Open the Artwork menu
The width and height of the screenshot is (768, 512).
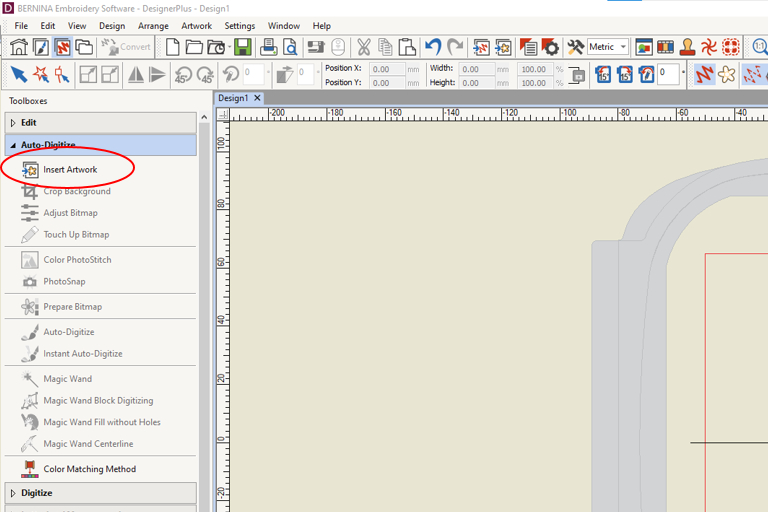click(196, 26)
